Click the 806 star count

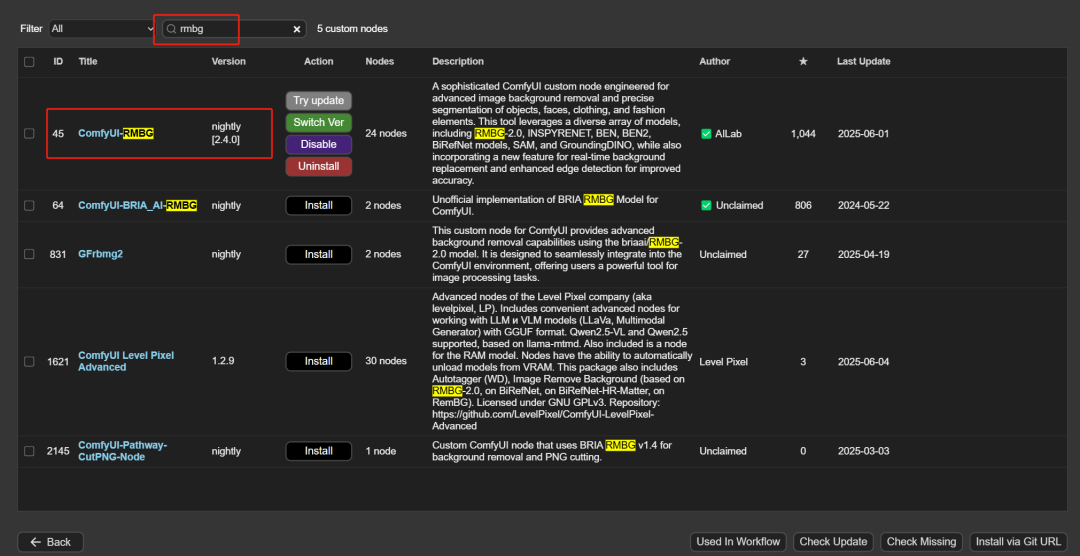tap(803, 205)
